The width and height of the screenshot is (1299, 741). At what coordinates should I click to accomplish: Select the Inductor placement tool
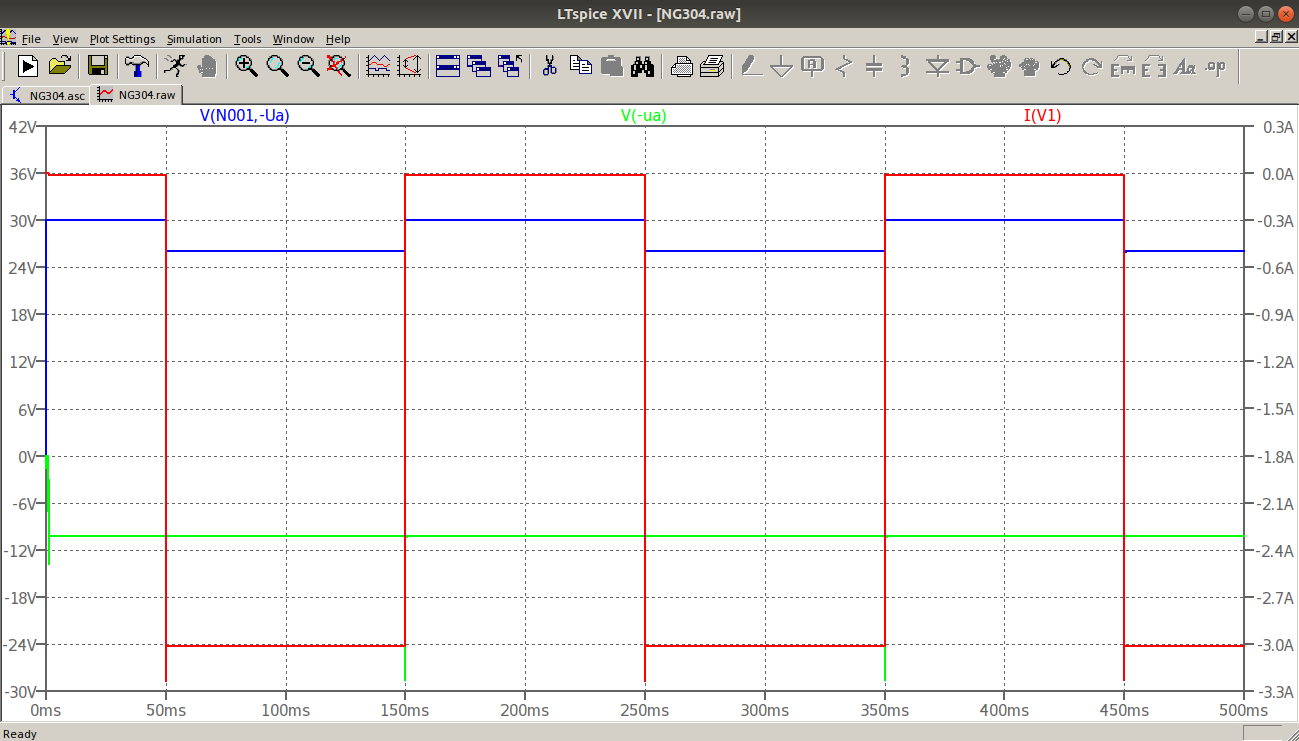tap(905, 66)
